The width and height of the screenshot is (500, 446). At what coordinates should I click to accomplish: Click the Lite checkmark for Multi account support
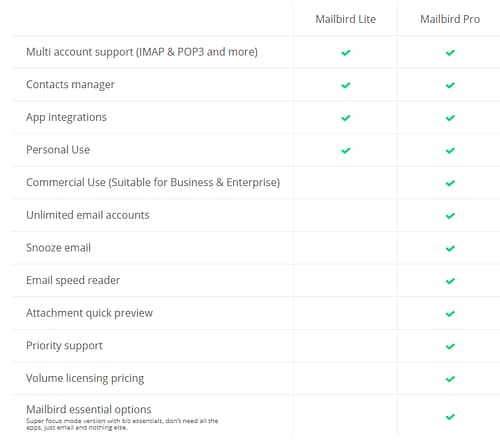(x=346, y=52)
